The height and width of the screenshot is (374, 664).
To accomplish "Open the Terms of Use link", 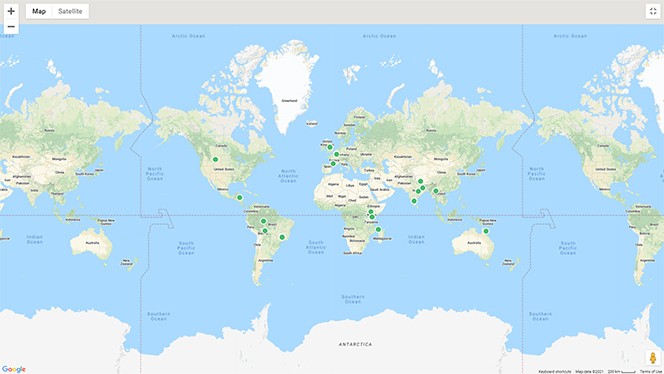I will click(651, 371).
